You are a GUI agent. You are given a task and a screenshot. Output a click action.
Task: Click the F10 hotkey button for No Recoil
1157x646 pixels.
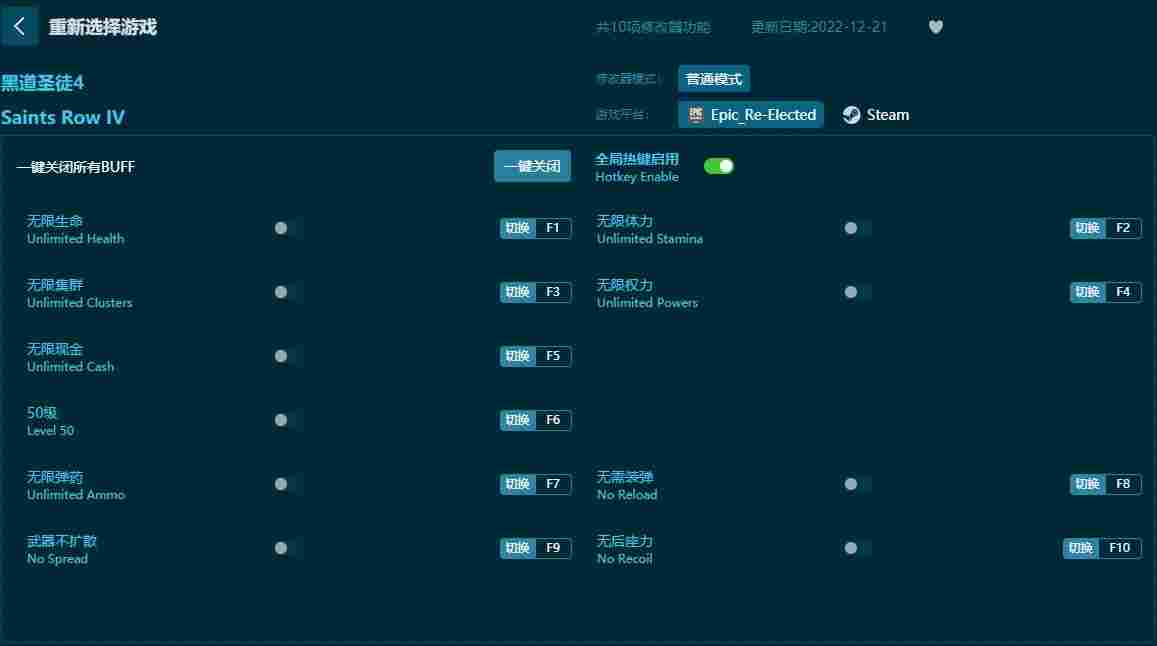pyautogui.click(x=1102, y=548)
